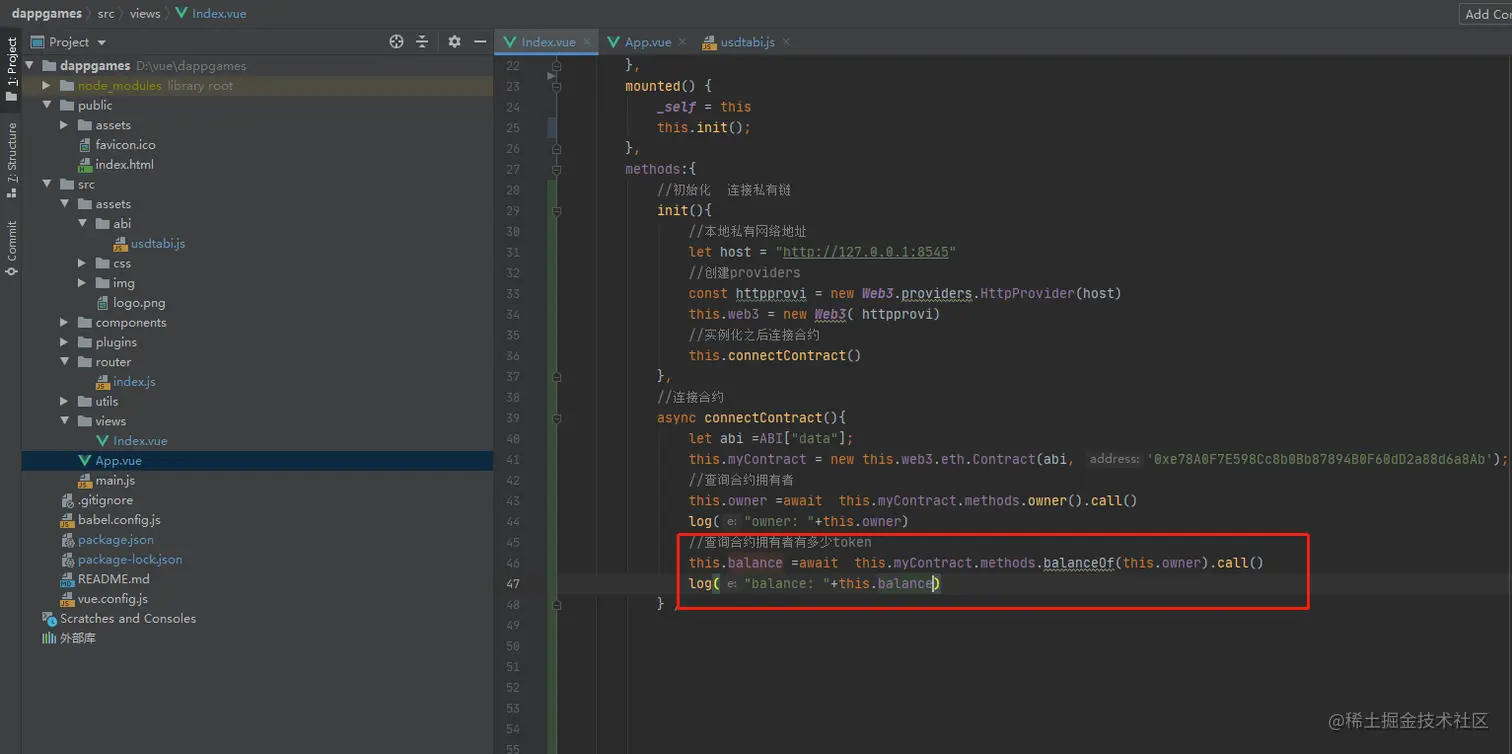Click the http://127.0.0.1:8545 link in code
The image size is (1512, 754).
click(865, 252)
